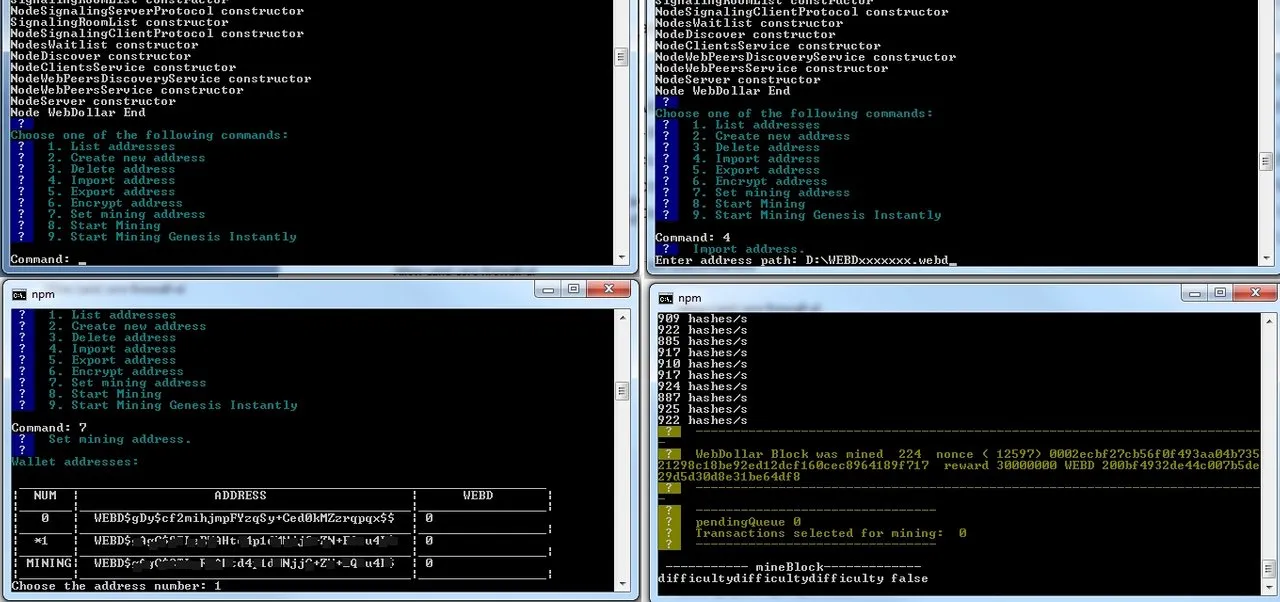This screenshot has height=602, width=1280.
Task: Click 'Node WebDollar End' in the Import-address window
Action: 723,91
